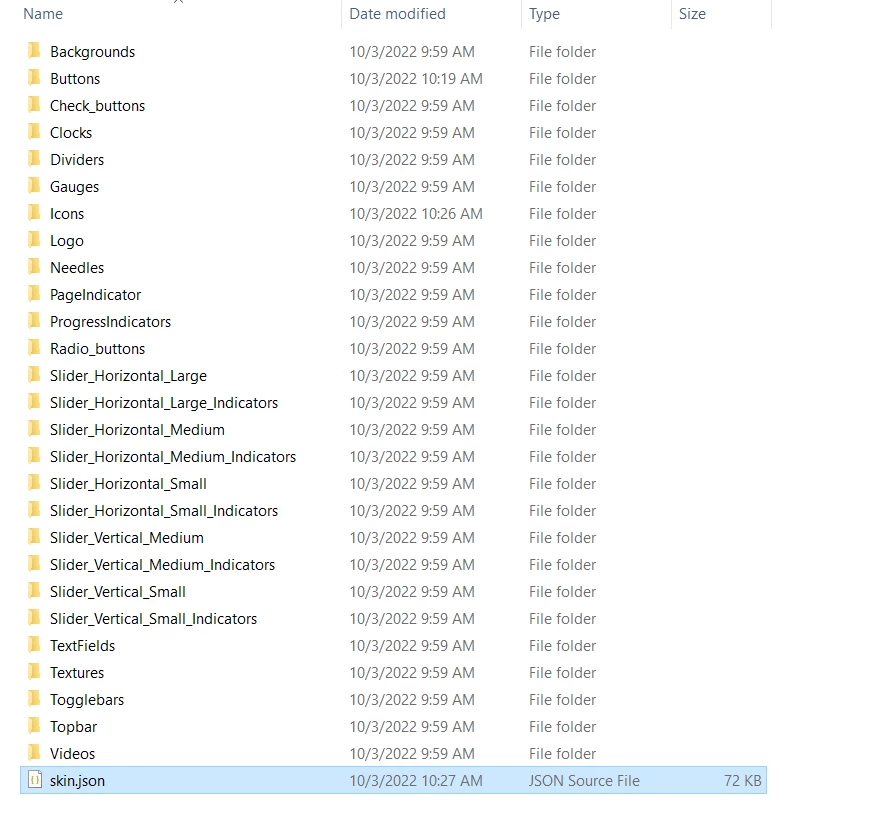Select the Topbar folder name
This screenshot has width=873, height=824.
pyautogui.click(x=73, y=727)
